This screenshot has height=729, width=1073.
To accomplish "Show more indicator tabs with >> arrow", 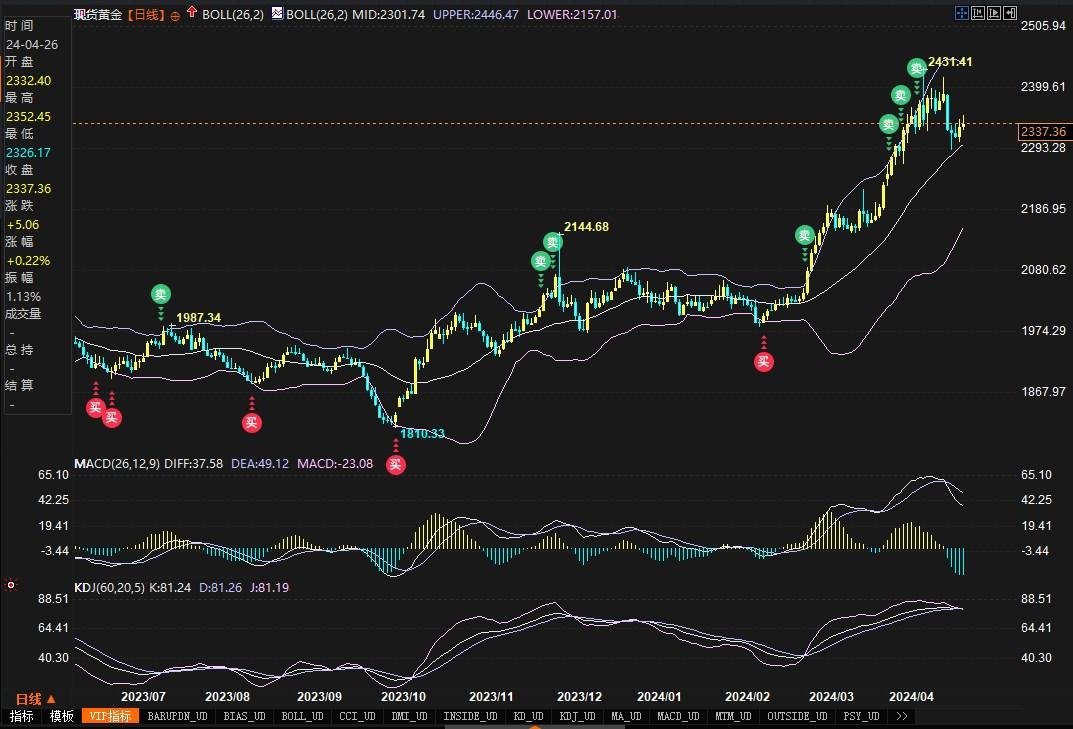I will 901,716.
